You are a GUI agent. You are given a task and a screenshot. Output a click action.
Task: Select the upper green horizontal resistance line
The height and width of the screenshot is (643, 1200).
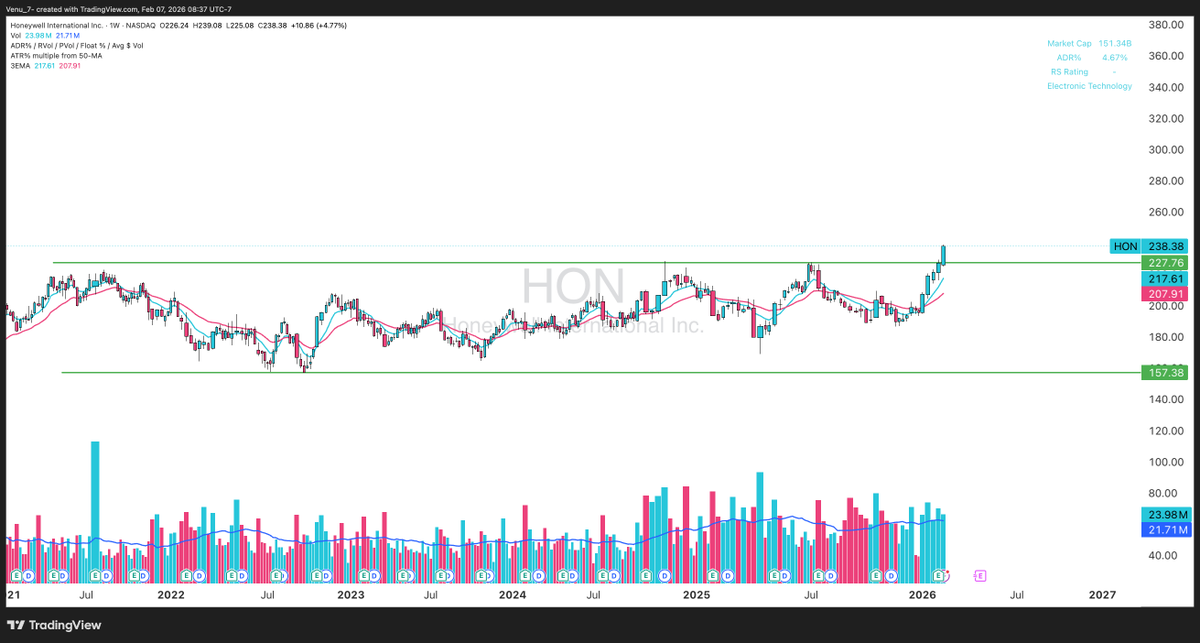(x=595, y=262)
